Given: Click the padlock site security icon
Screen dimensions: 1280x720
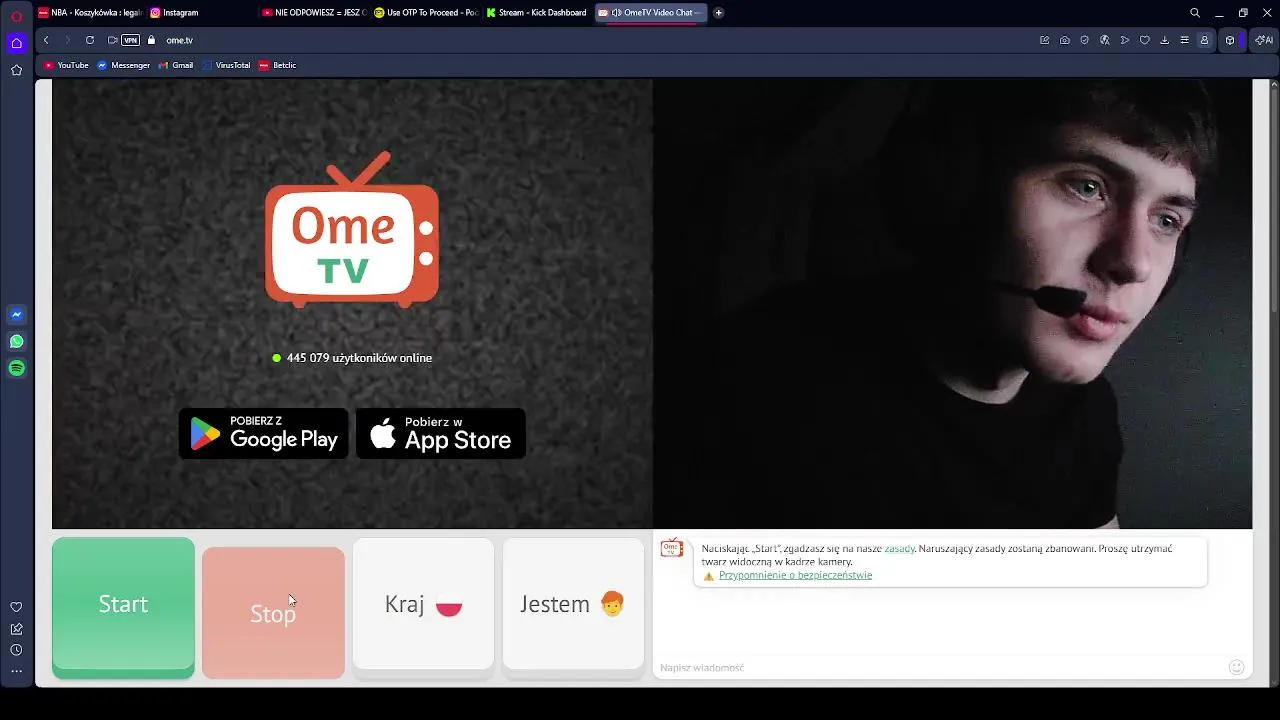Looking at the screenshot, I should [152, 40].
